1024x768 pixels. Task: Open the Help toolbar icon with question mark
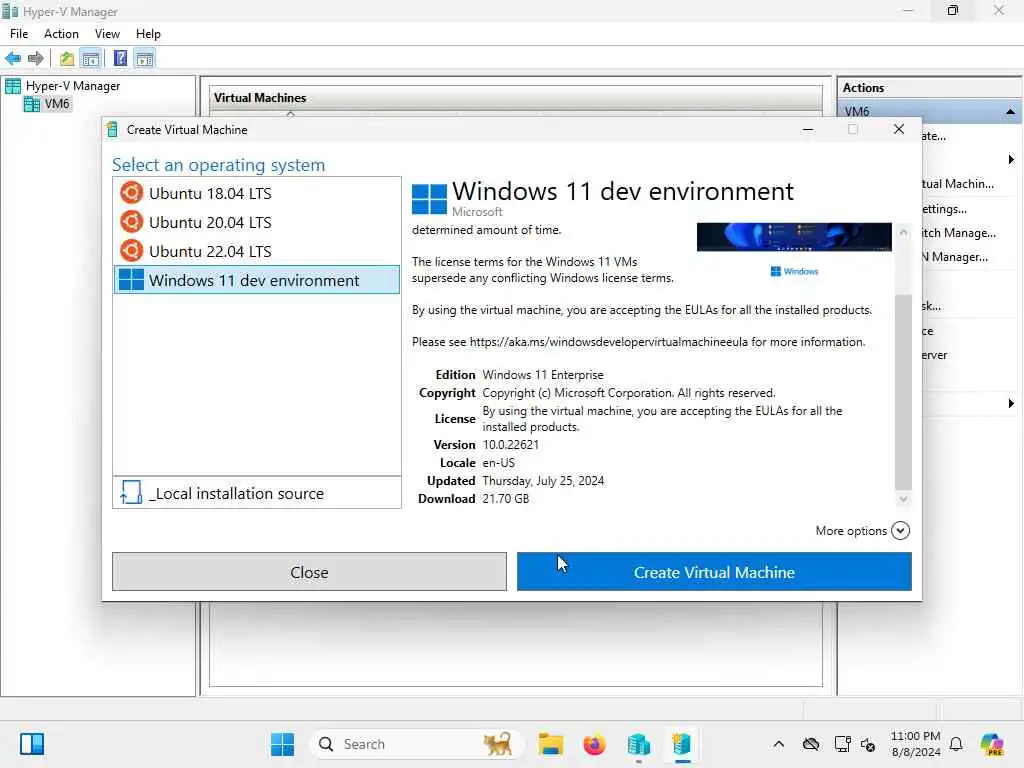coord(120,59)
